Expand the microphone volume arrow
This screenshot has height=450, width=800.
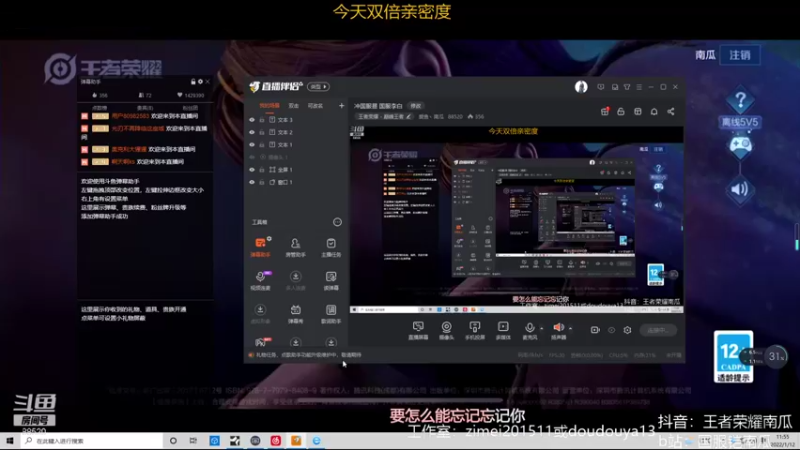pos(541,329)
